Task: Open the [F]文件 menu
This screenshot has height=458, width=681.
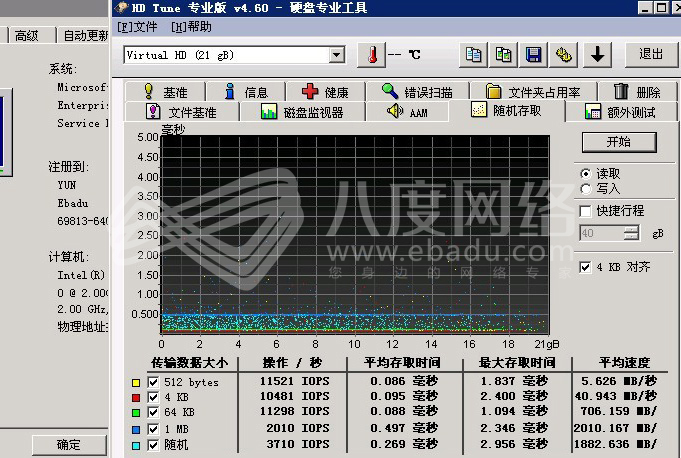Action: pos(137,27)
